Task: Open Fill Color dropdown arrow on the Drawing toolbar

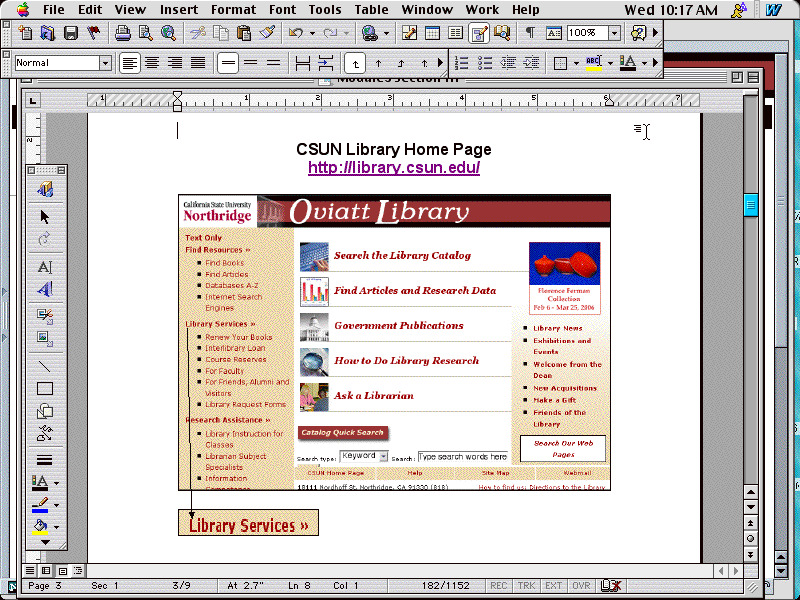Action: point(56,528)
